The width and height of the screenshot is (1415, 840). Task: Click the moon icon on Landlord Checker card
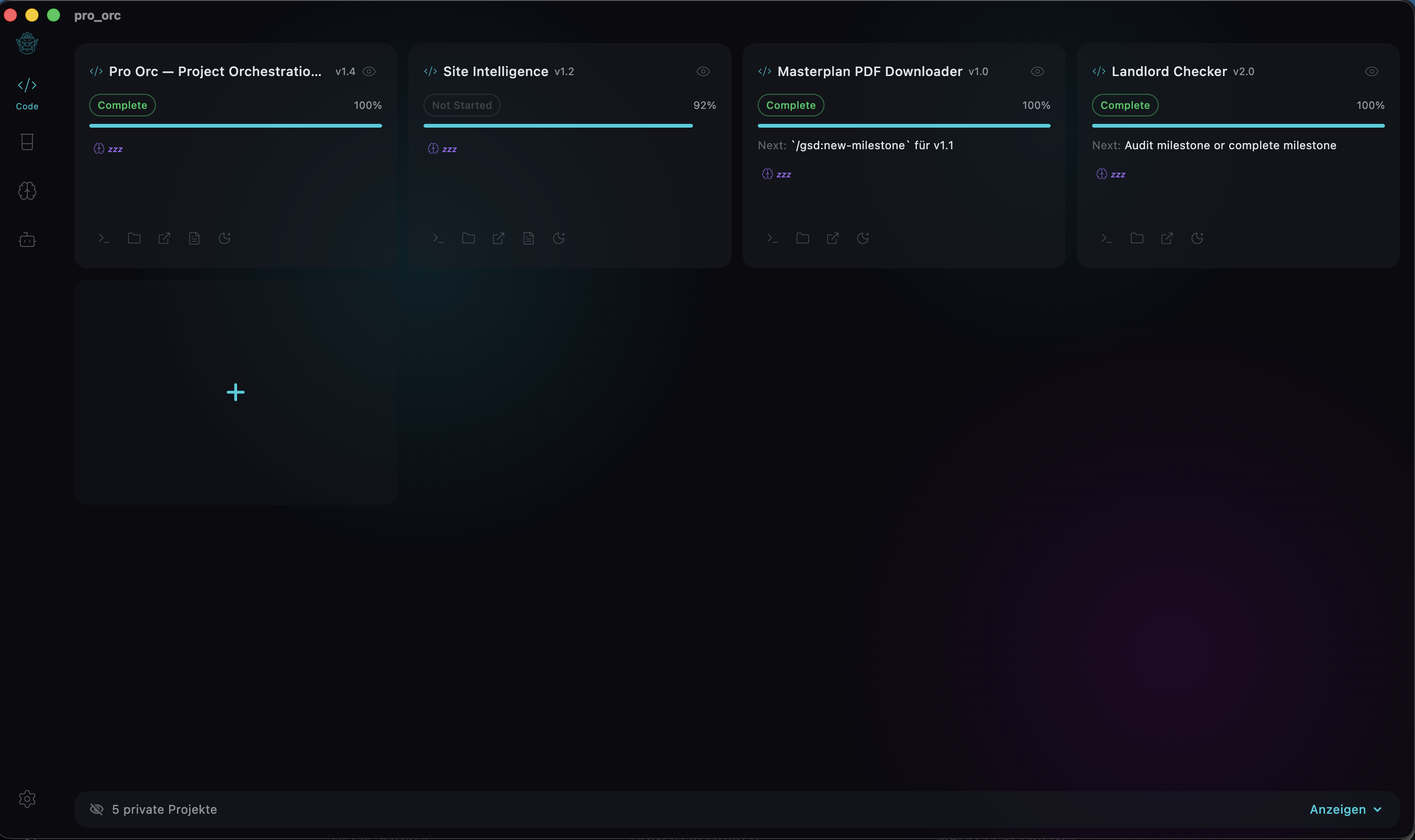1197,238
